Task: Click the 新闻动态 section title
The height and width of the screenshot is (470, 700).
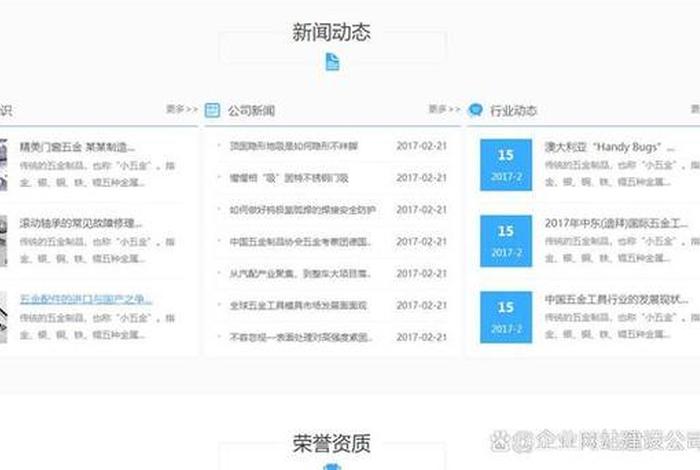Action: pyautogui.click(x=332, y=32)
